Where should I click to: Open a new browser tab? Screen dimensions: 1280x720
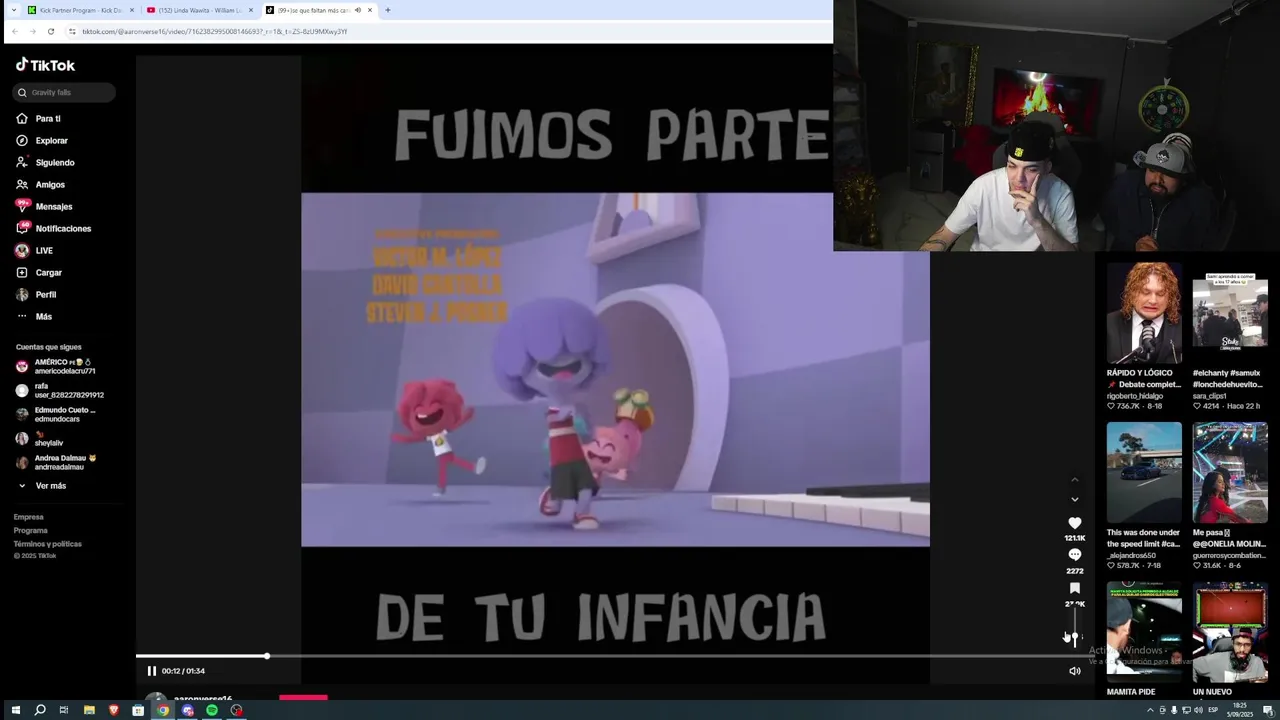388,10
